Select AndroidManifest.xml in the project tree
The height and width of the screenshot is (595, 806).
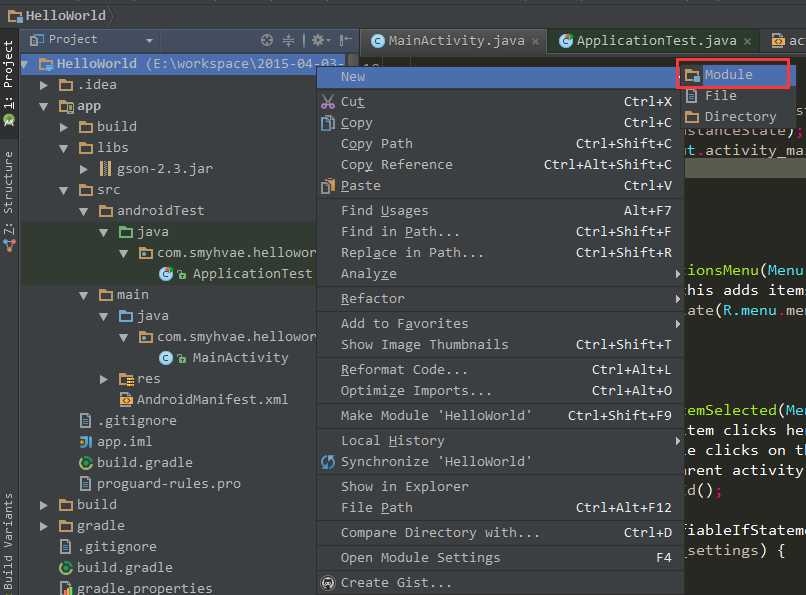point(212,399)
